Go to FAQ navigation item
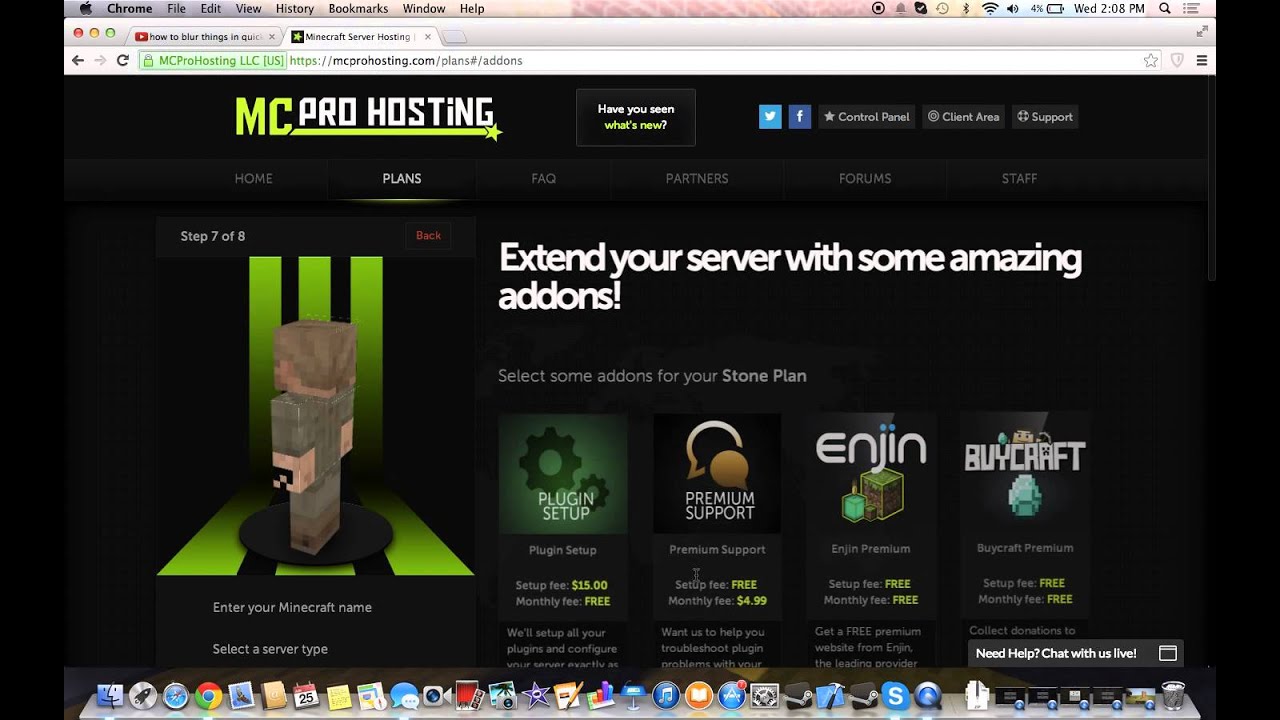Image resolution: width=1280 pixels, height=720 pixels. point(543,178)
